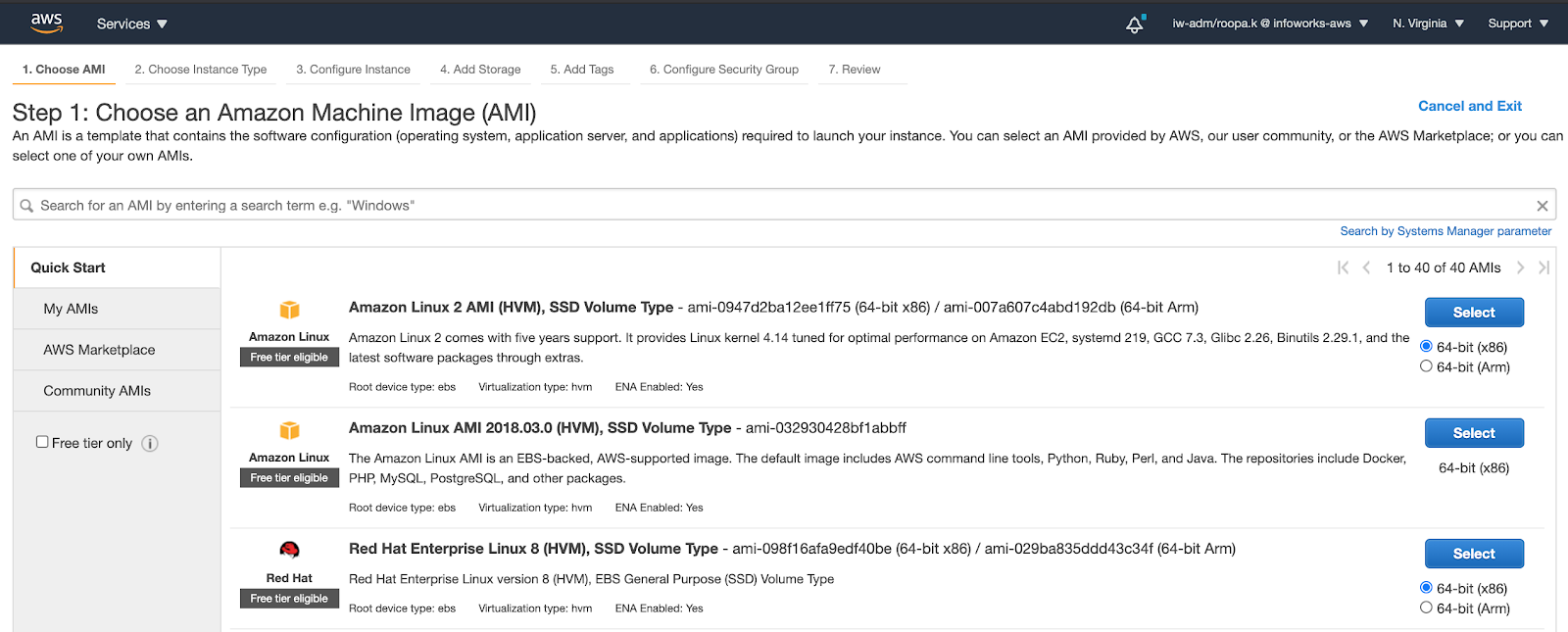1568x632 pixels.
Task: Click the Amazon Linux 2 AMI cube icon
Action: [289, 310]
